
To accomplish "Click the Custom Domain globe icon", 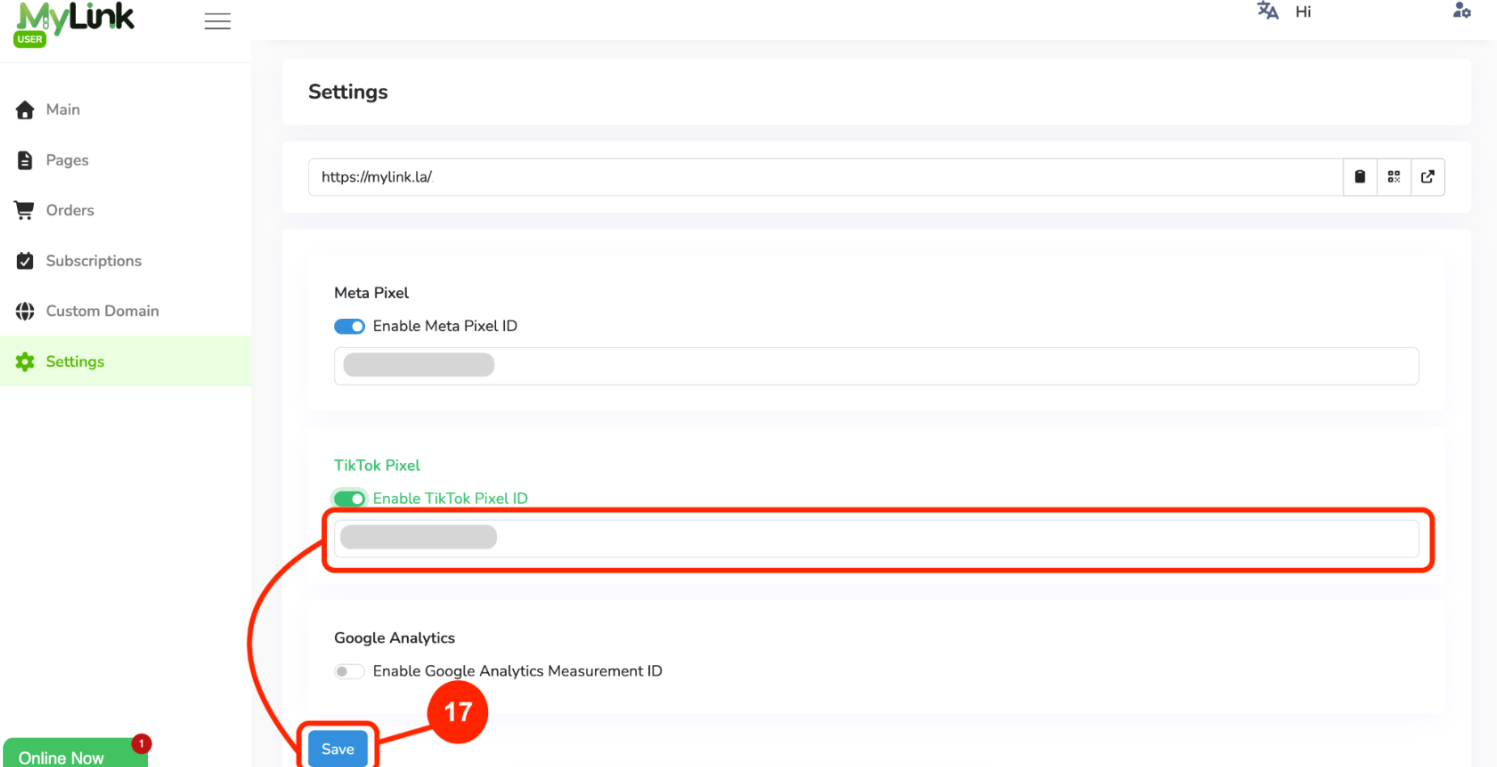I will pos(25,311).
